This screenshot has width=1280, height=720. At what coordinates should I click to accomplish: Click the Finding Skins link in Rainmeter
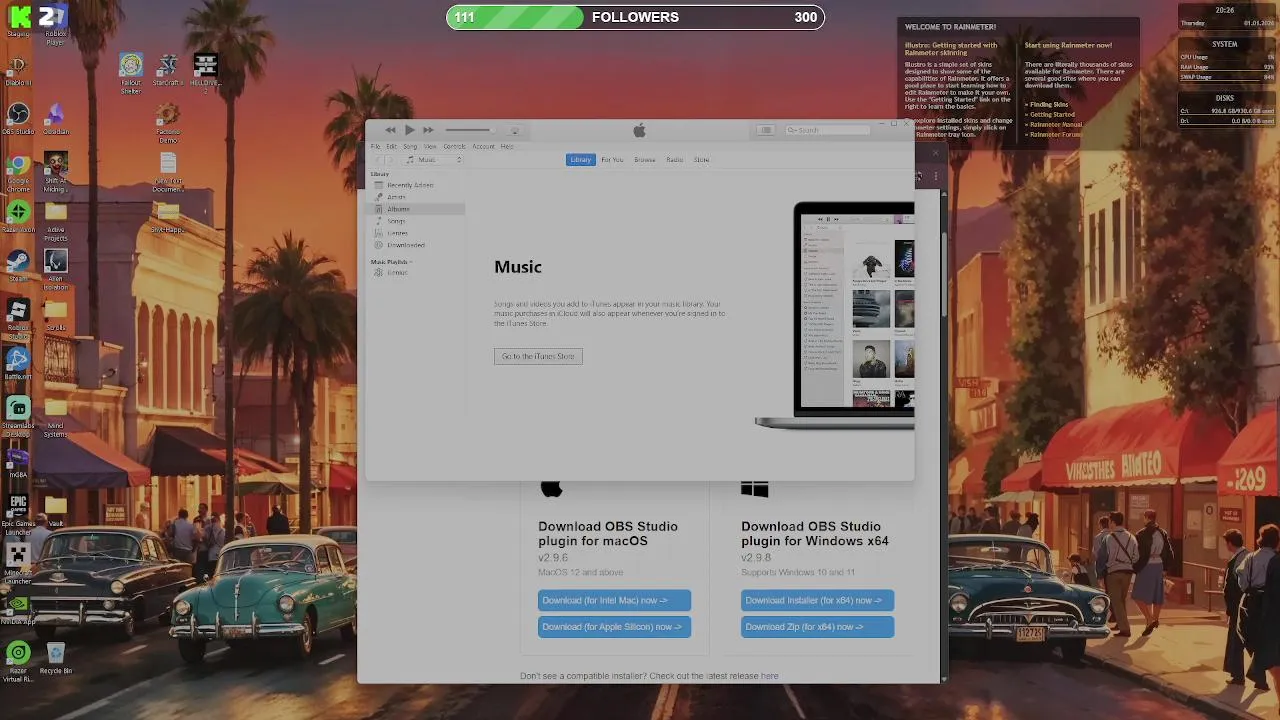pos(1049,105)
